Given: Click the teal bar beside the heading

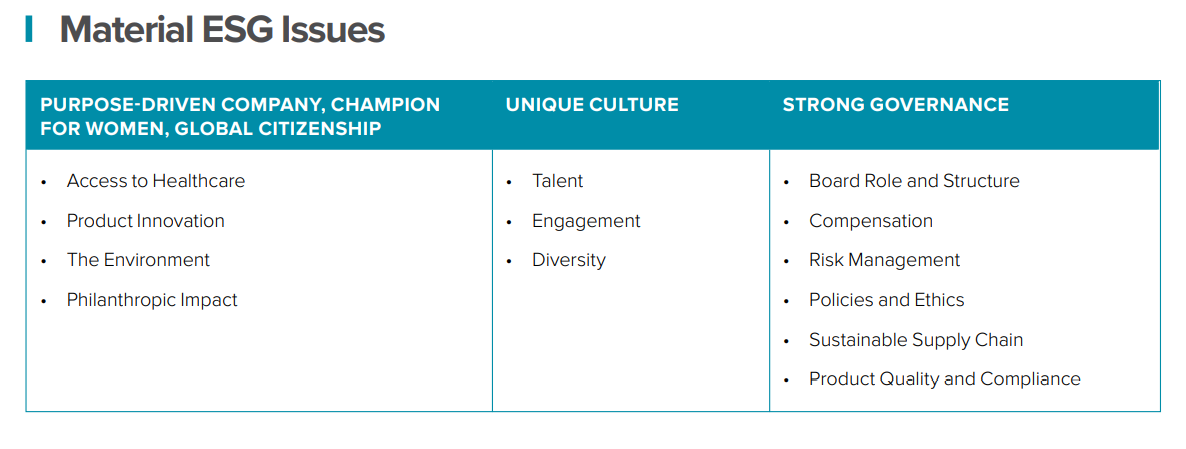Looking at the screenshot, I should 29,29.
